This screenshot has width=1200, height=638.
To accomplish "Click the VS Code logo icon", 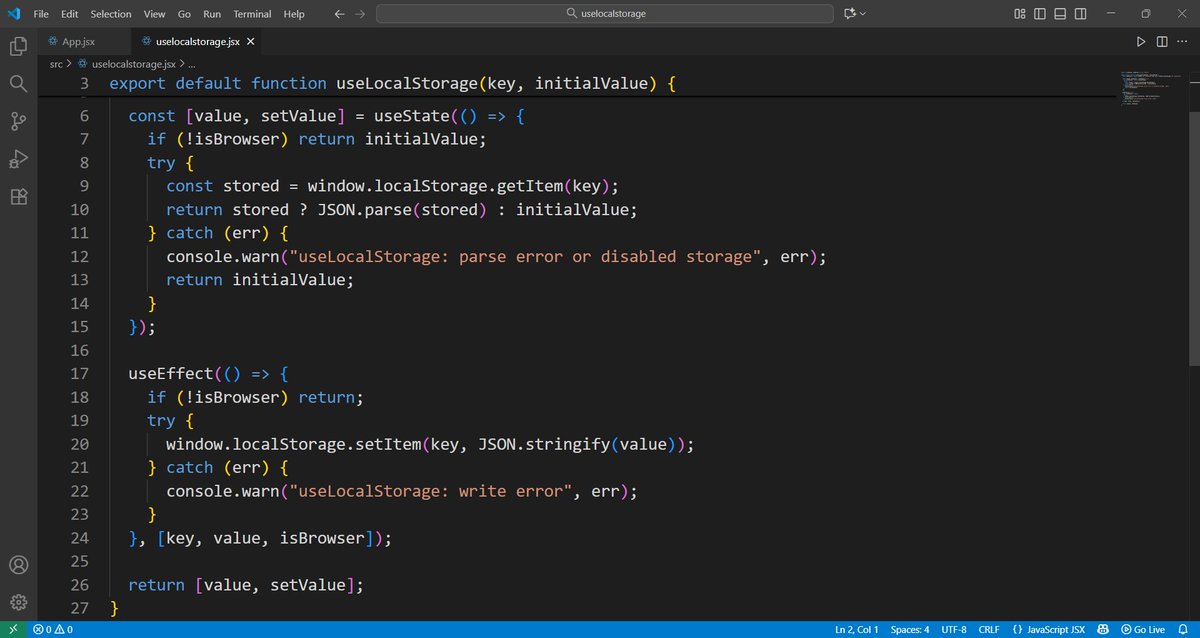I will click(x=14, y=14).
